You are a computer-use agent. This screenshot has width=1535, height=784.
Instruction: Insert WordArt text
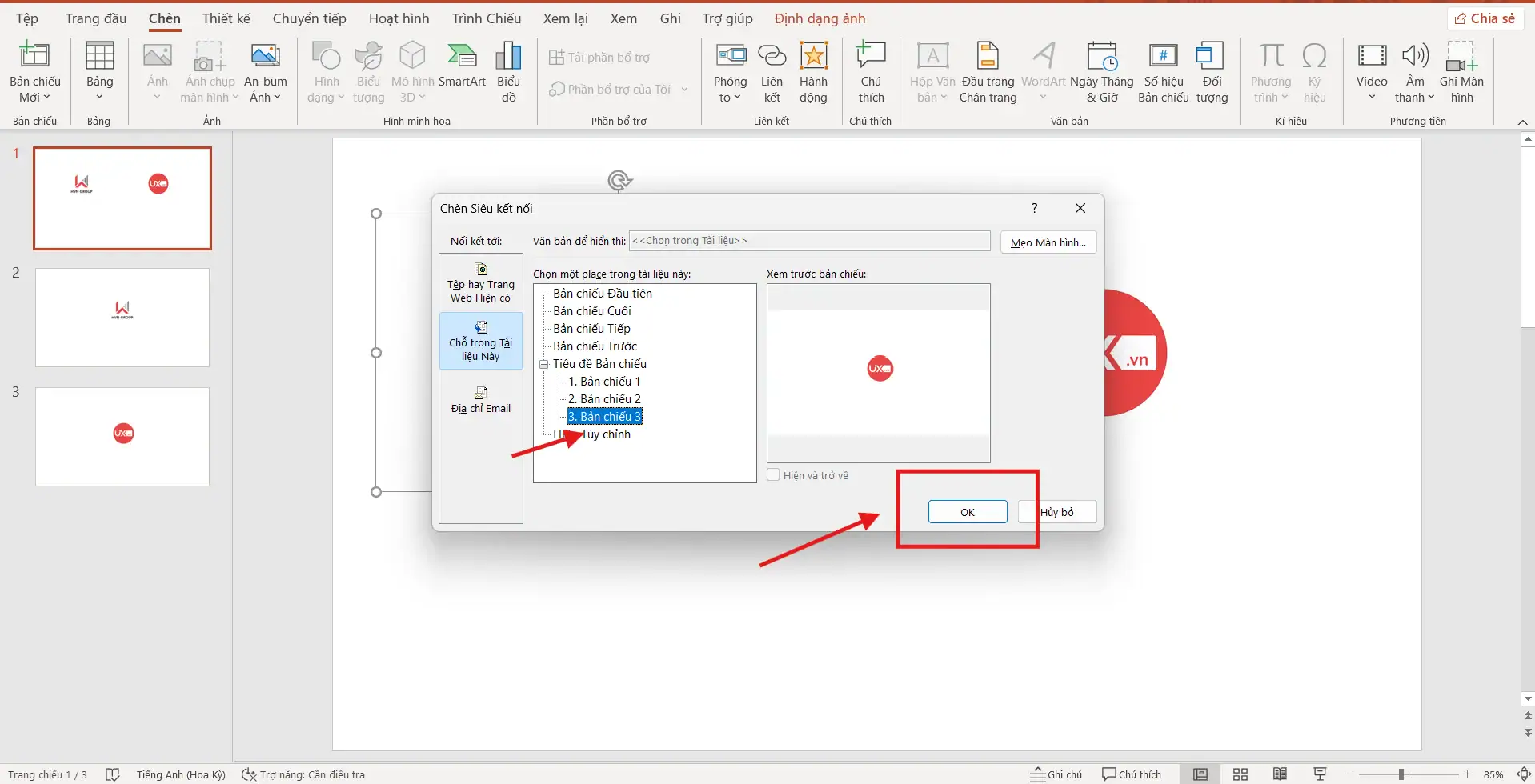pyautogui.click(x=1043, y=72)
